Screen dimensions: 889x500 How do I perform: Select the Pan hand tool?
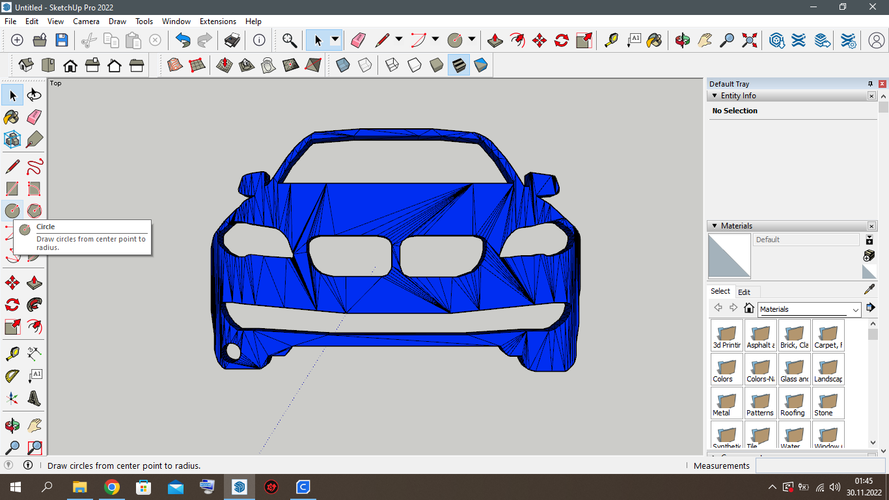(x=705, y=40)
